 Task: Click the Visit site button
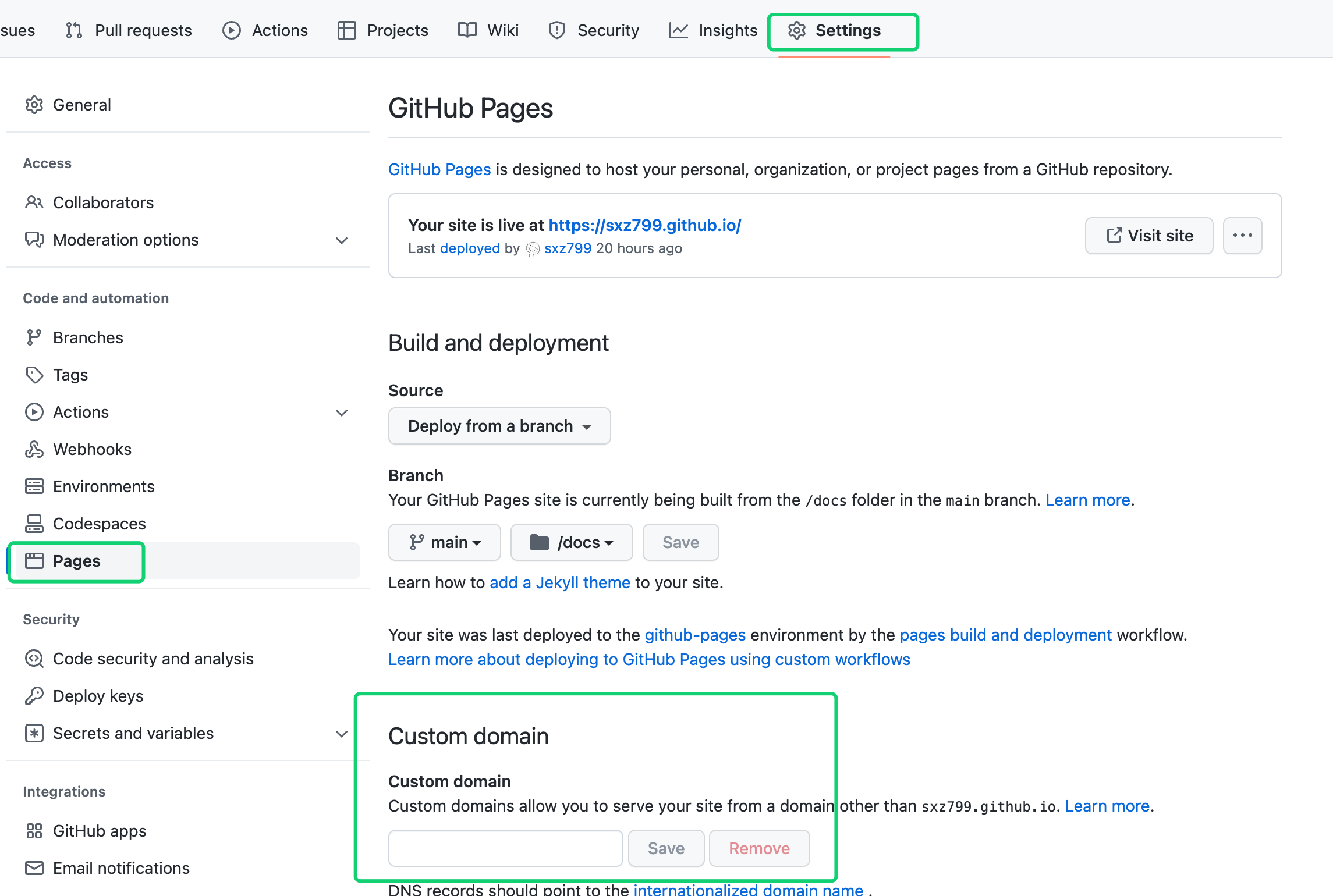pyautogui.click(x=1150, y=236)
